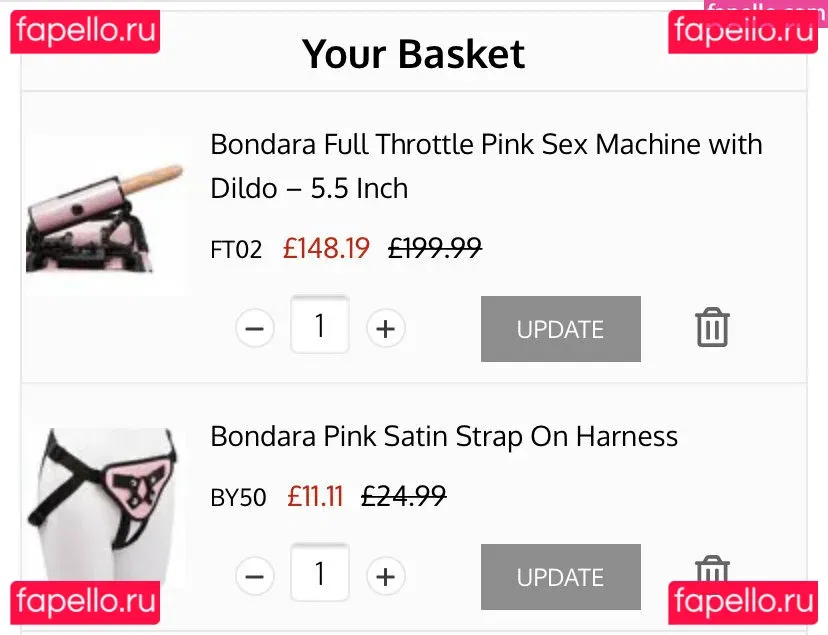Increase quantity of item BY50
The image size is (828, 635).
(386, 576)
